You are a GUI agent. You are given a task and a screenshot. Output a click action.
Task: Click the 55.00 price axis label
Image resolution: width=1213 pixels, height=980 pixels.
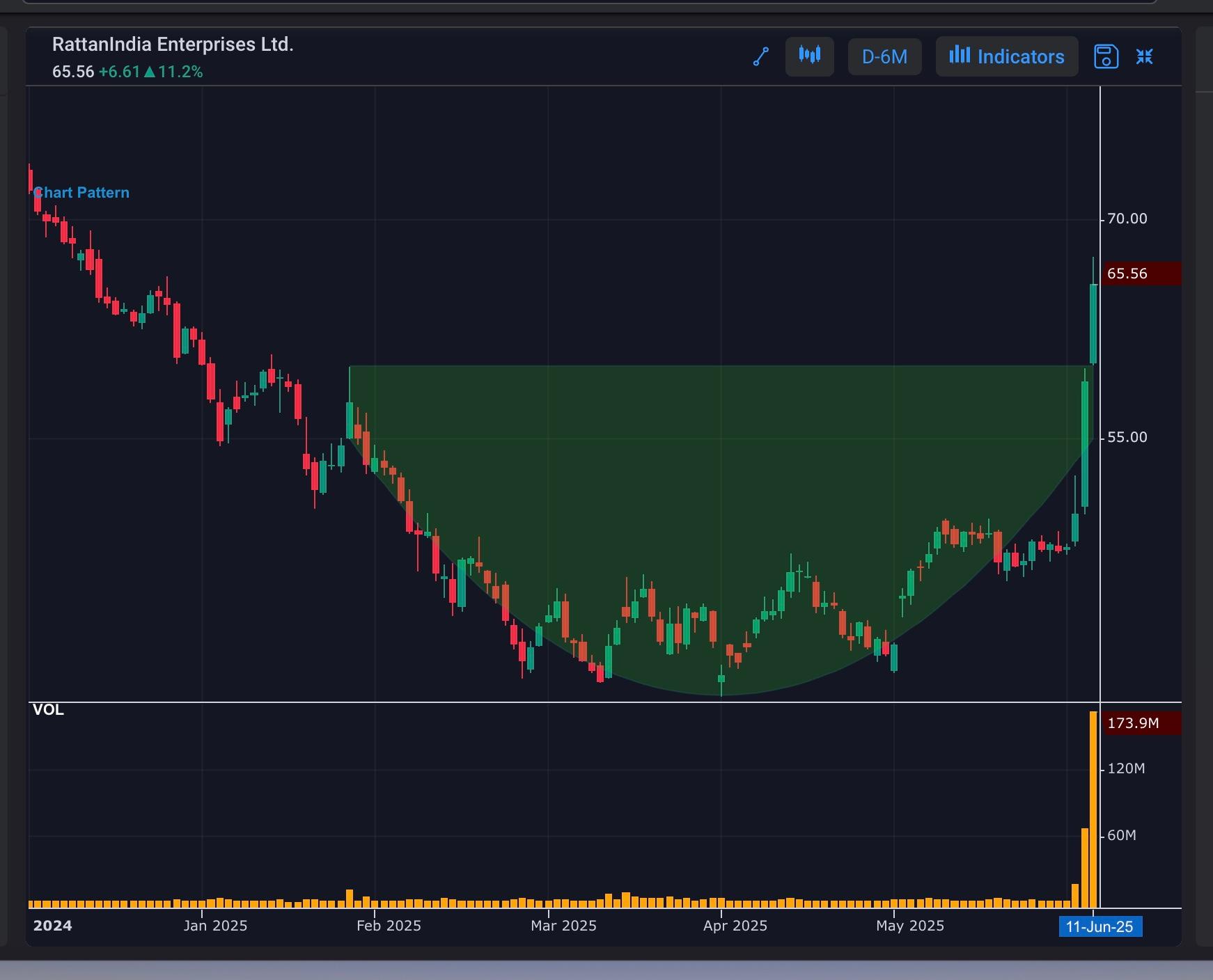click(x=1127, y=437)
